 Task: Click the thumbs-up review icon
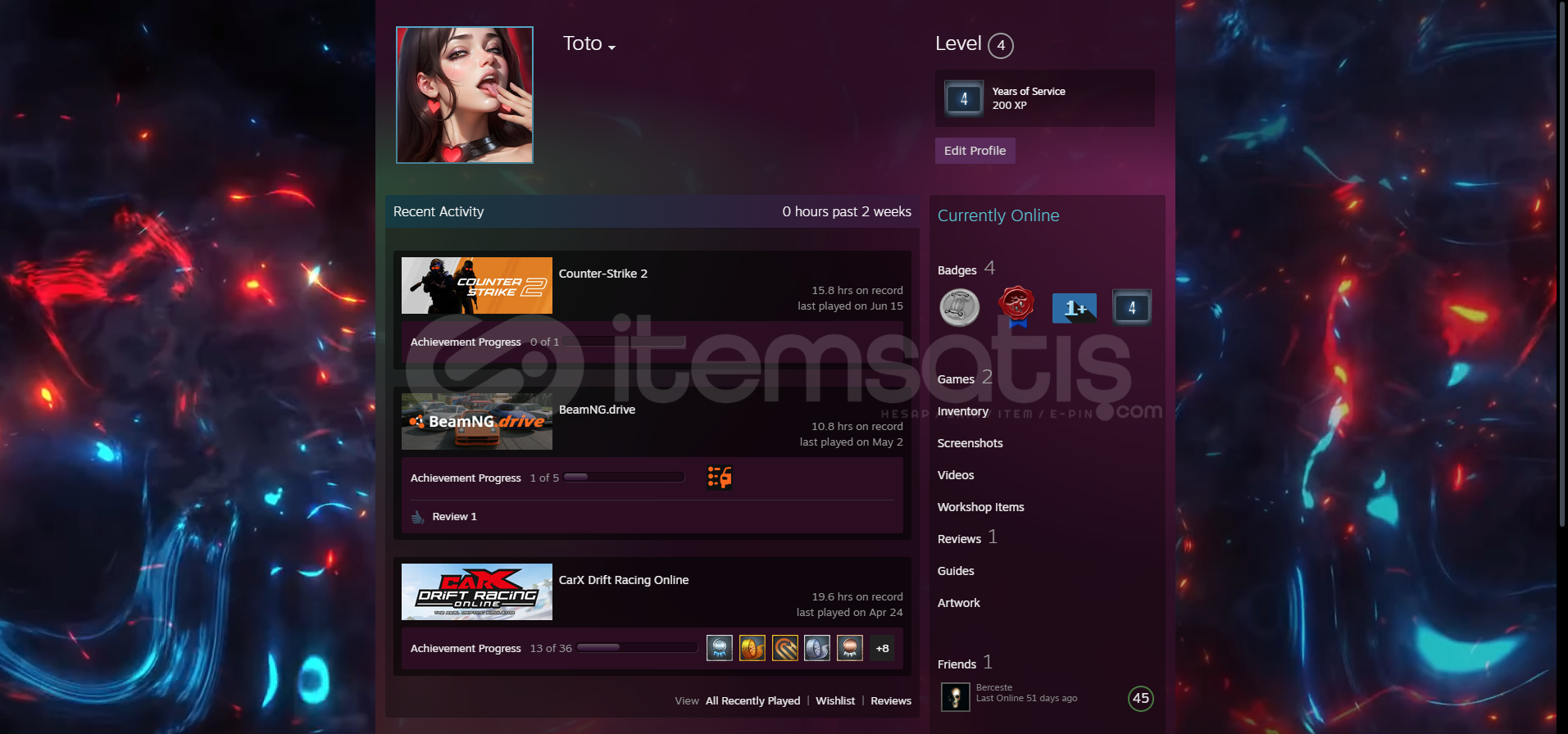[417, 517]
